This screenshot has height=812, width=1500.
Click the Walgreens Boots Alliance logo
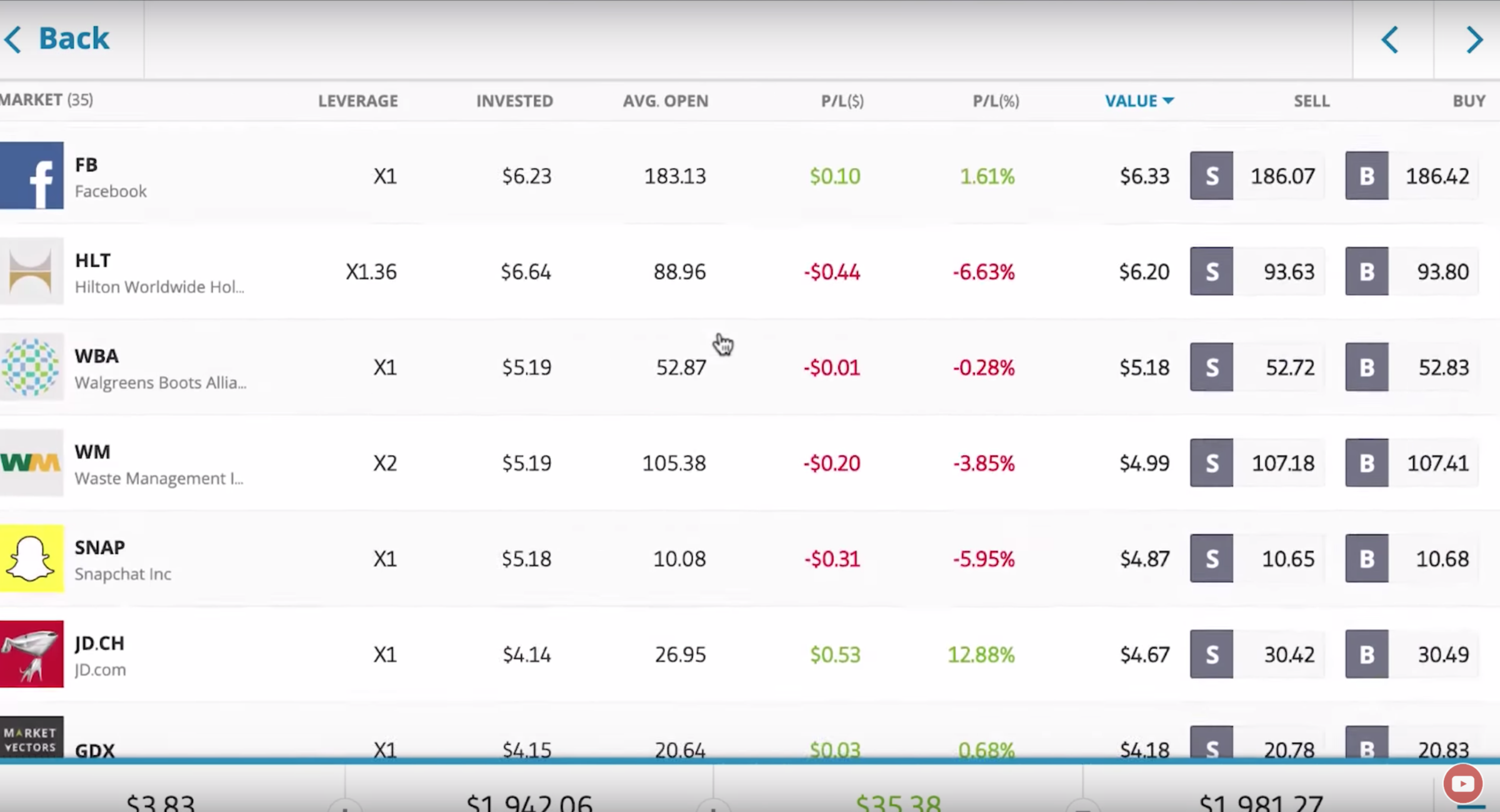click(x=32, y=367)
